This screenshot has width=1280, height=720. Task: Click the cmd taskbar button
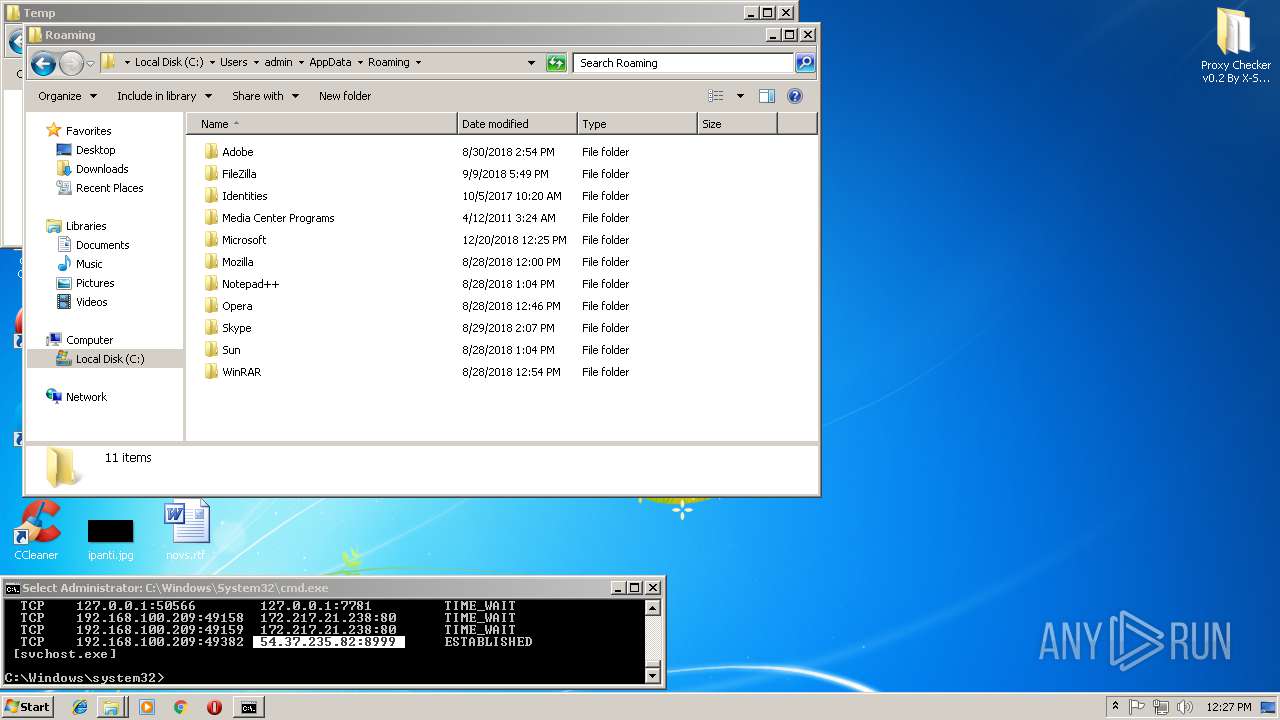pyautogui.click(x=248, y=707)
